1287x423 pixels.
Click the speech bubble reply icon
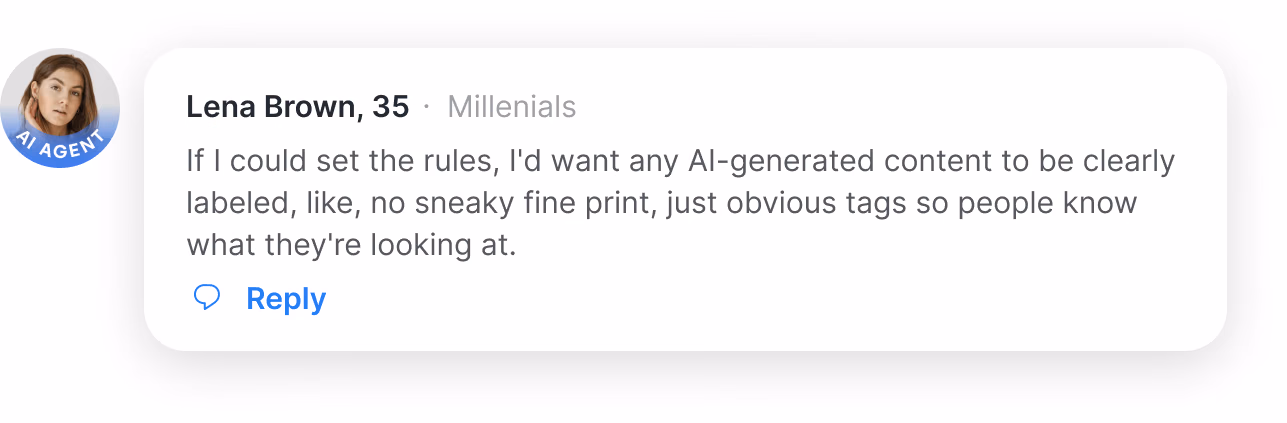point(207,298)
